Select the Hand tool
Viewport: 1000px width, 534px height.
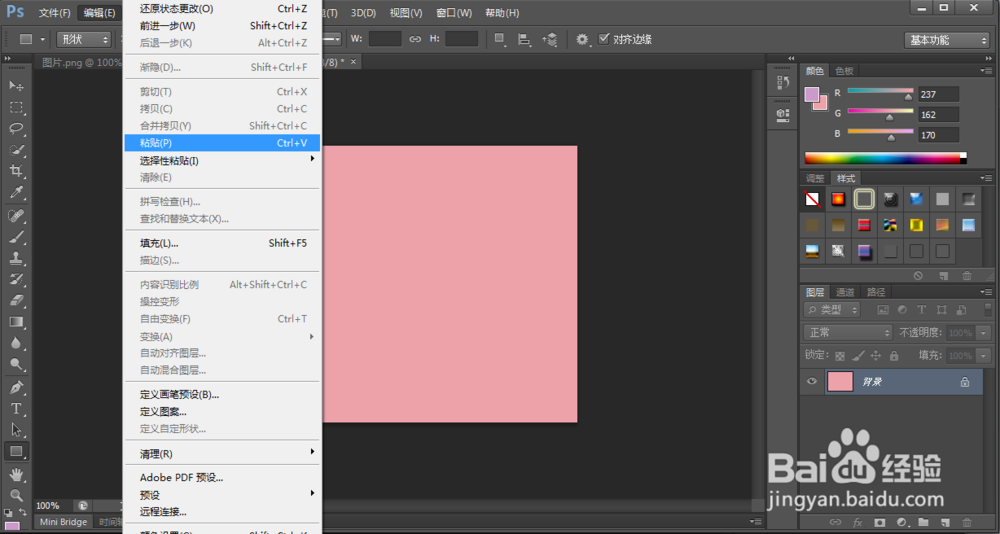[x=16, y=475]
